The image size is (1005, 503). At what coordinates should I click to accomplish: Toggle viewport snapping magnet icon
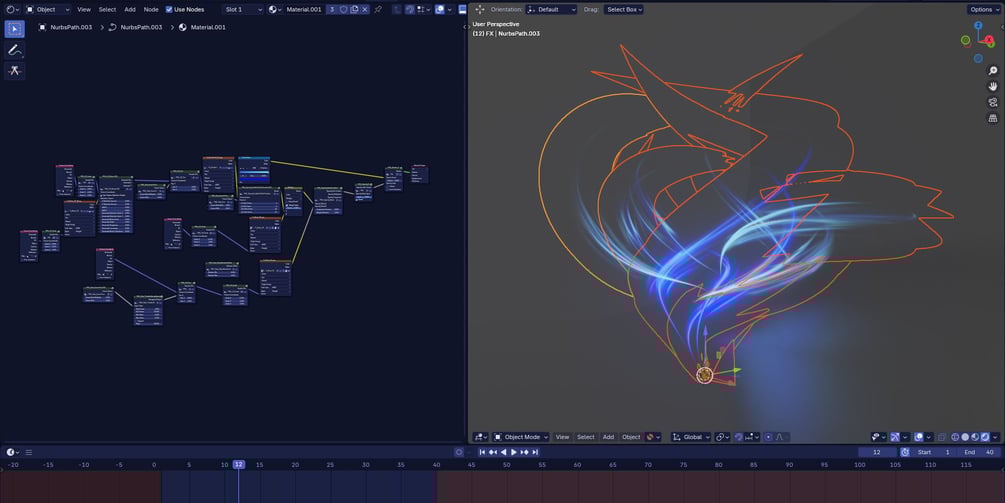point(738,437)
